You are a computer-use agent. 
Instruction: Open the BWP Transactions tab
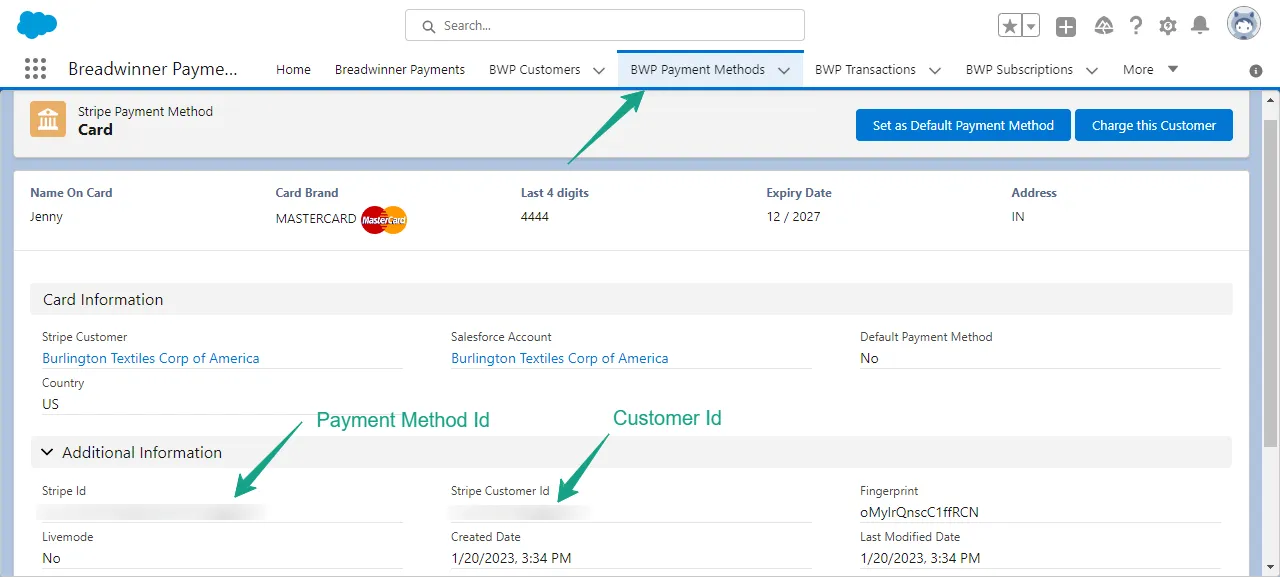[x=865, y=69]
